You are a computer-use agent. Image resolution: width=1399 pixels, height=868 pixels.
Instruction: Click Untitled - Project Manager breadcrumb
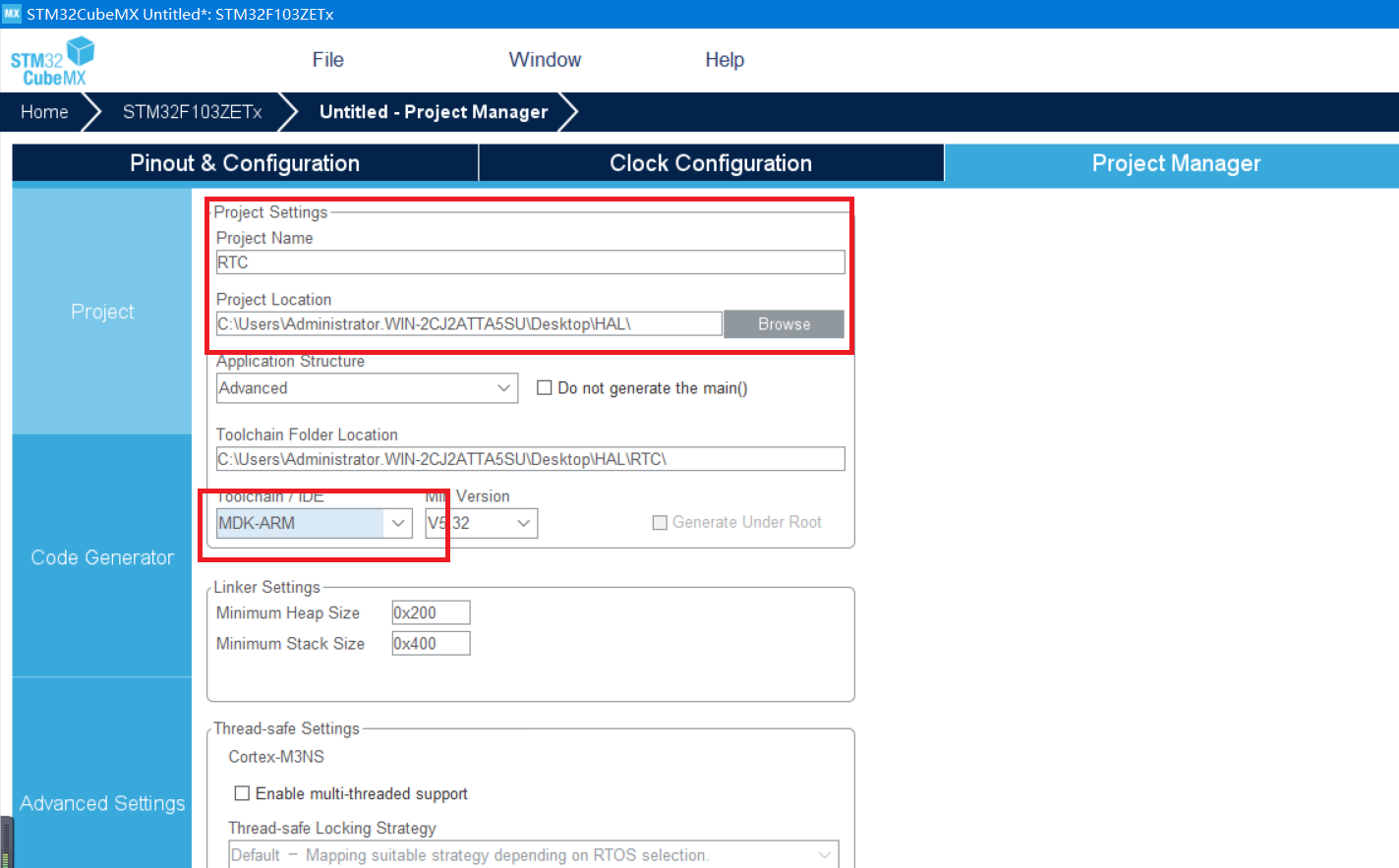[434, 112]
